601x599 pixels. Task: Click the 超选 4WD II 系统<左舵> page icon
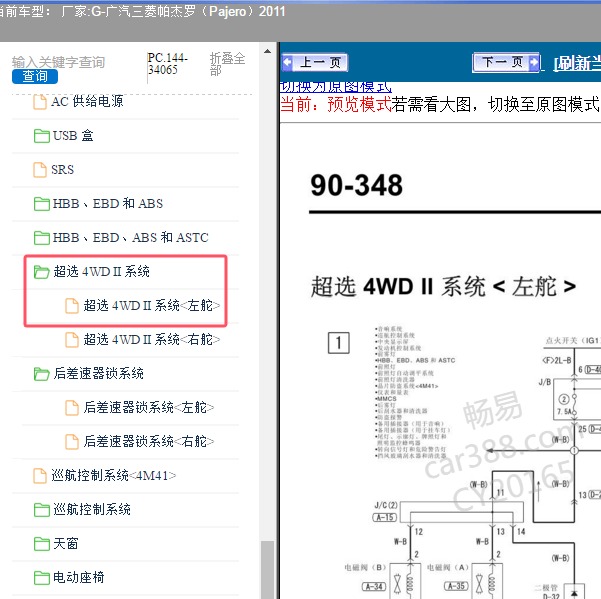[72, 305]
